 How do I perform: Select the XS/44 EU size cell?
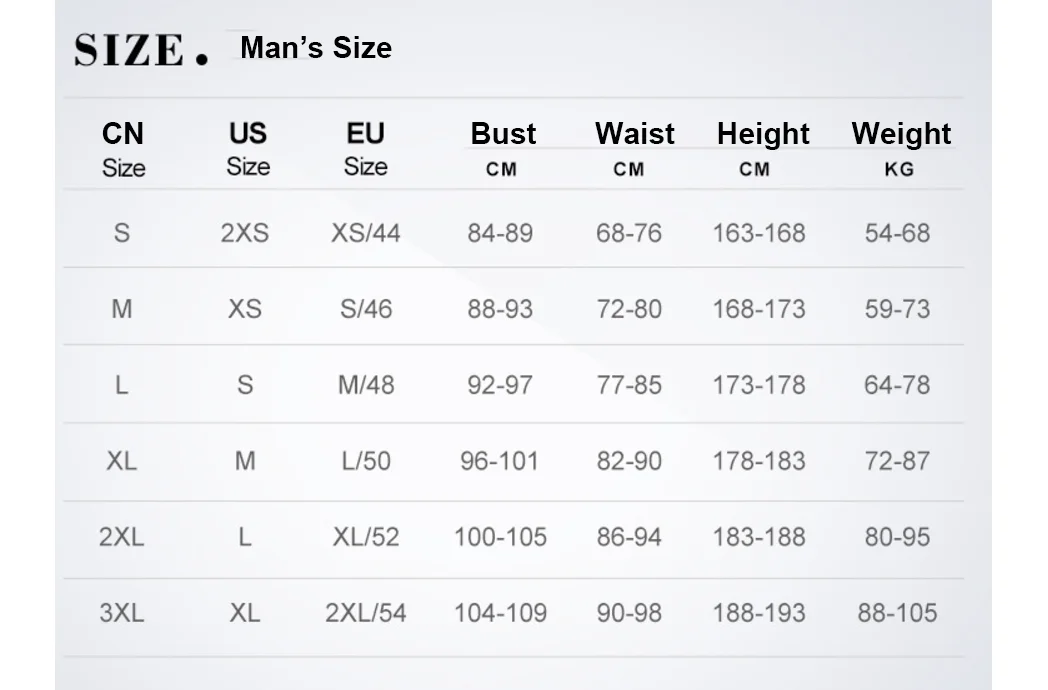365,233
